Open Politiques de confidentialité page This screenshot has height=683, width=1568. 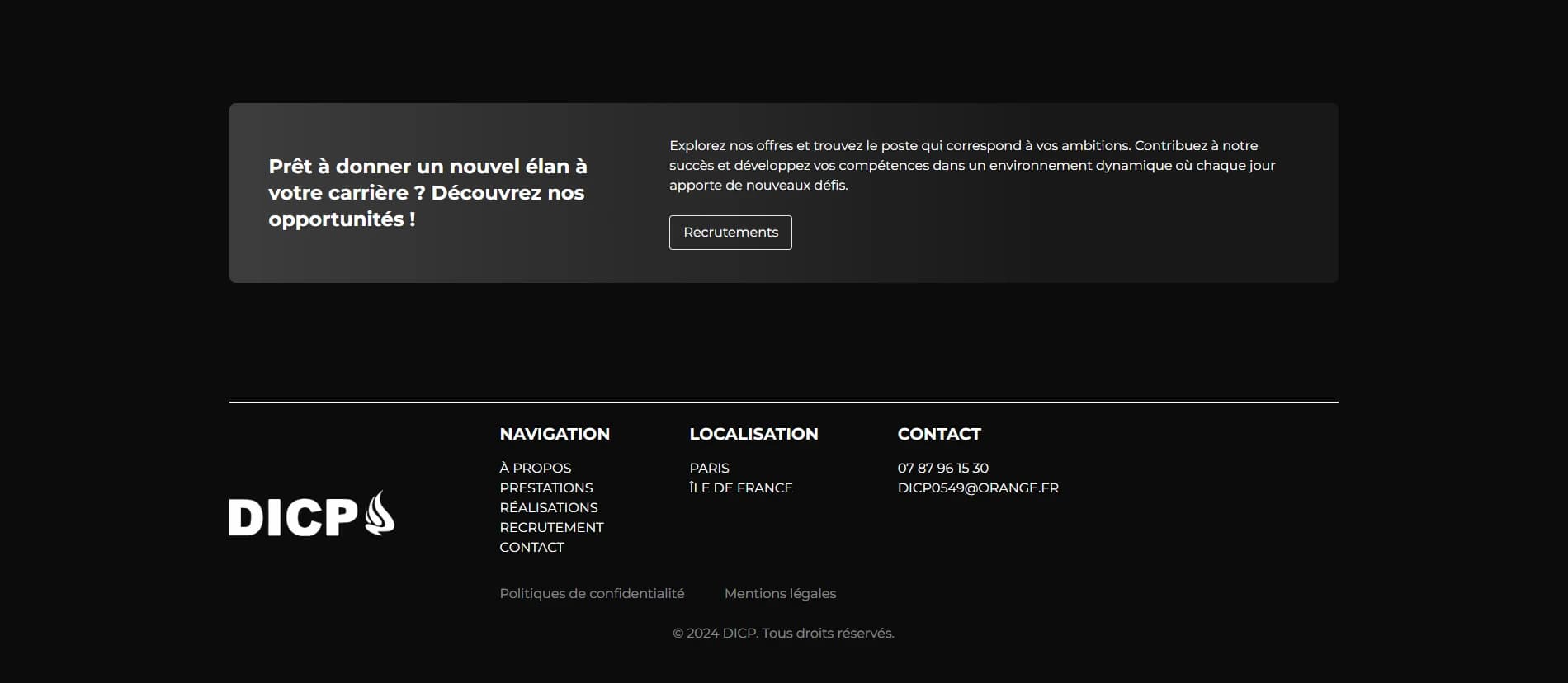(x=592, y=593)
